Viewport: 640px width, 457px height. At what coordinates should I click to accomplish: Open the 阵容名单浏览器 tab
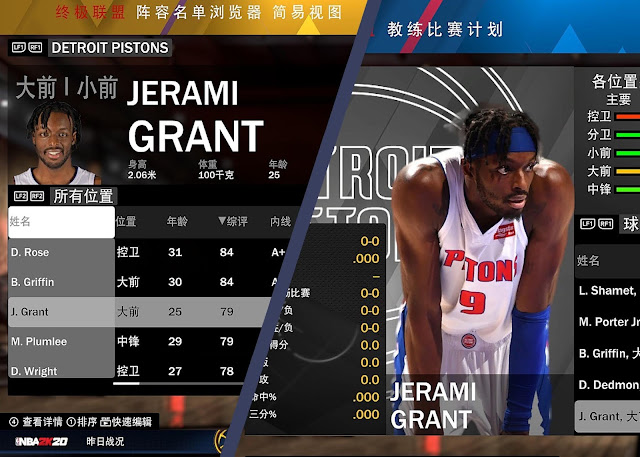coord(199,13)
